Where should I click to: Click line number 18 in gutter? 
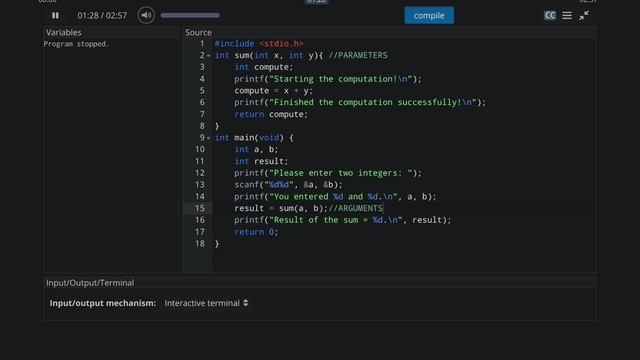coord(200,244)
